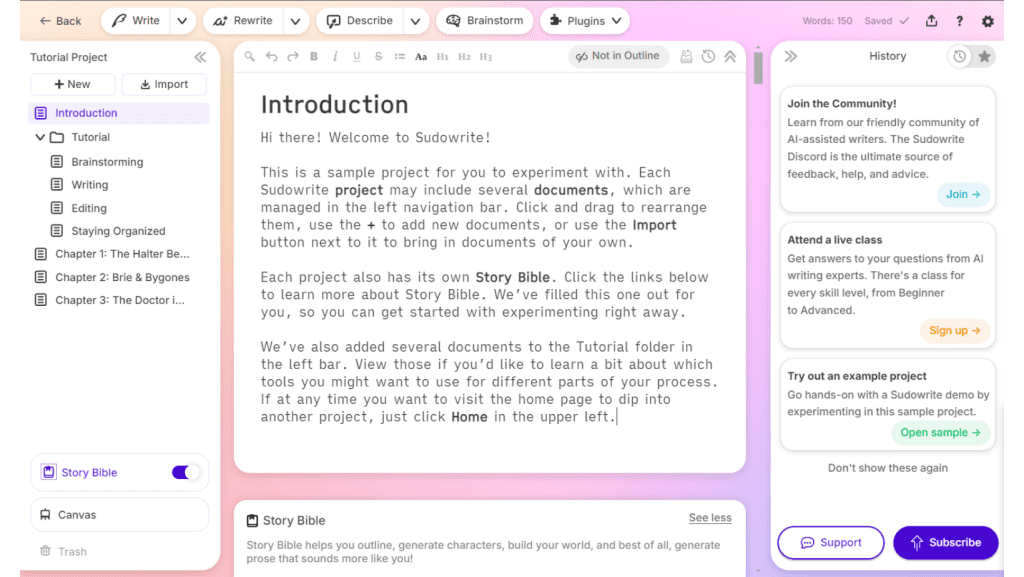
Task: Import a document
Action: coord(164,84)
